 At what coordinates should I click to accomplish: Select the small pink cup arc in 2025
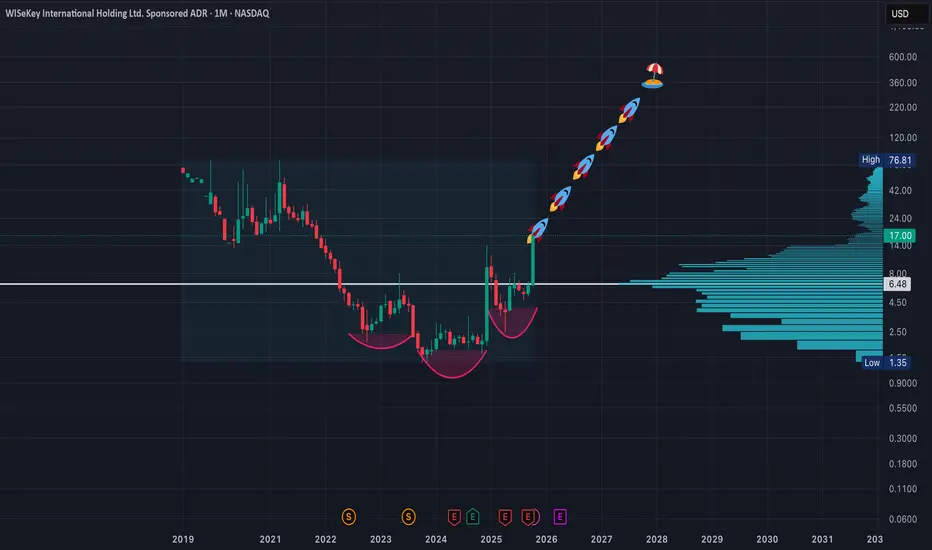(512, 325)
